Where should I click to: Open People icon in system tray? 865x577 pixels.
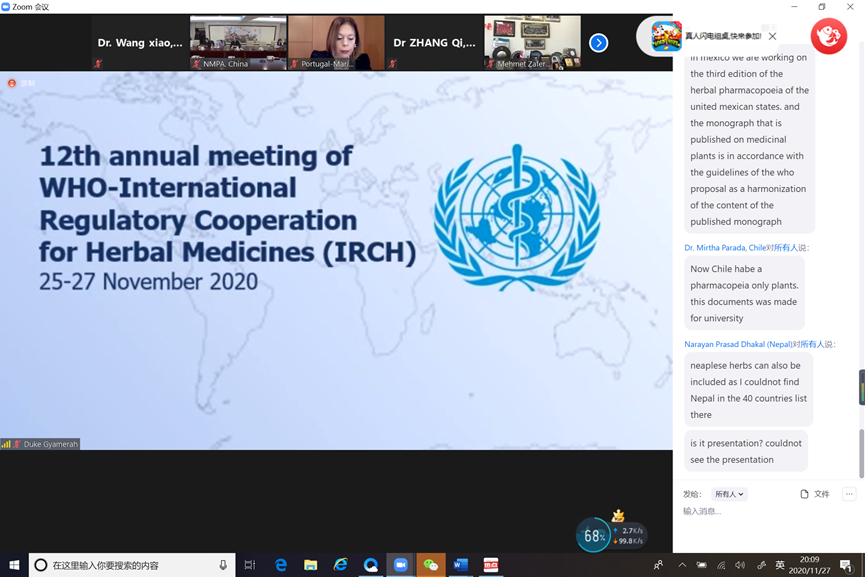pyautogui.click(x=659, y=565)
